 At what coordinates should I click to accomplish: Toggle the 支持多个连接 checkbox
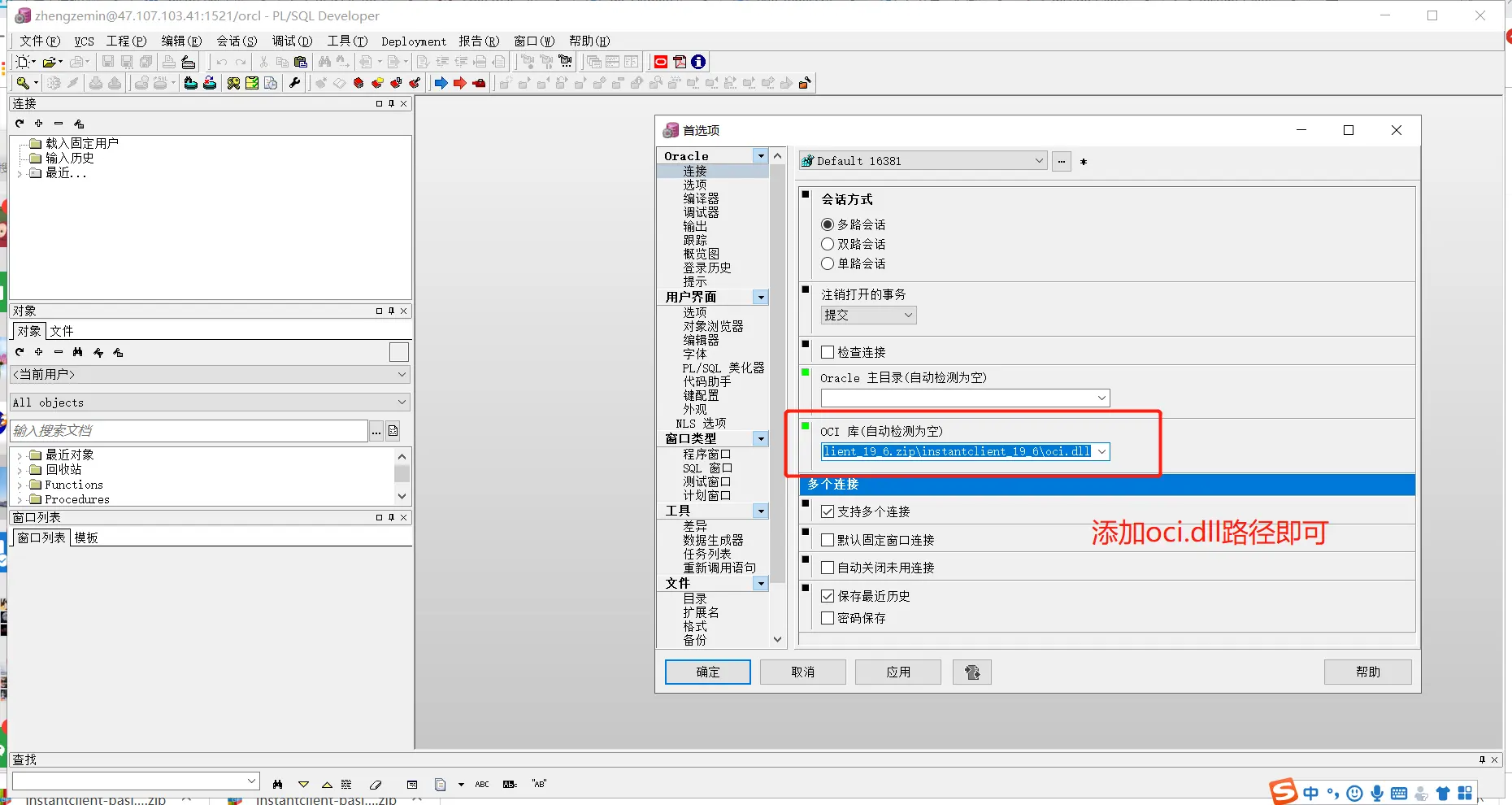[828, 511]
